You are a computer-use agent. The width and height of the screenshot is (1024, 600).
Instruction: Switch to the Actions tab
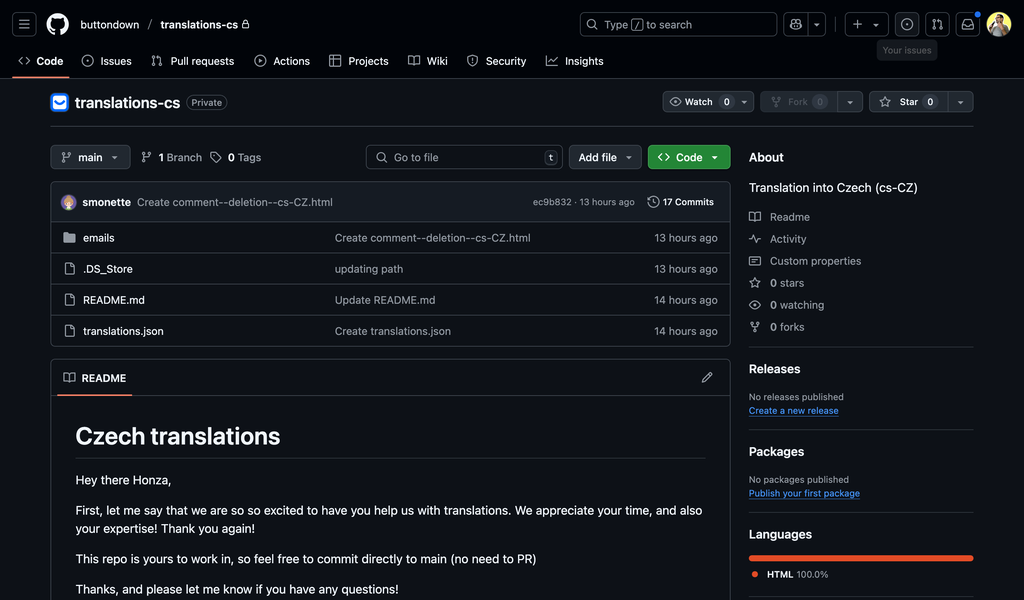coord(282,61)
